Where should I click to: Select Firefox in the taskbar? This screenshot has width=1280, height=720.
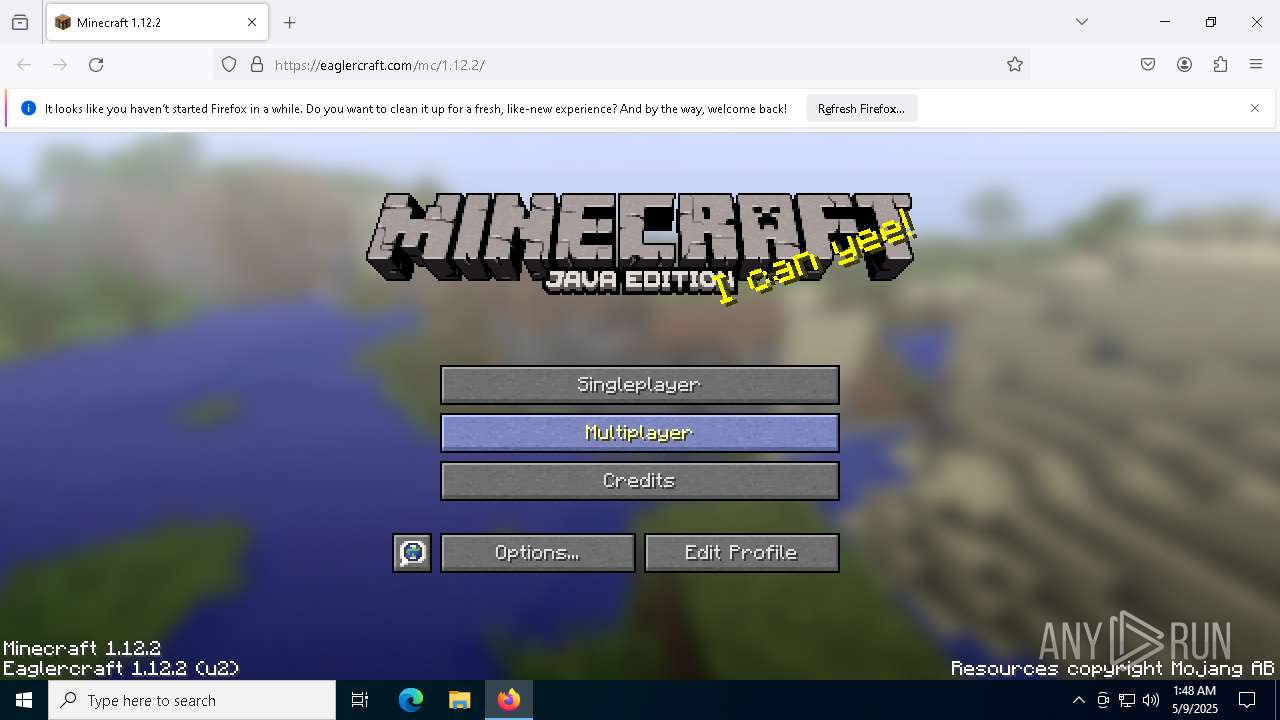click(x=509, y=700)
